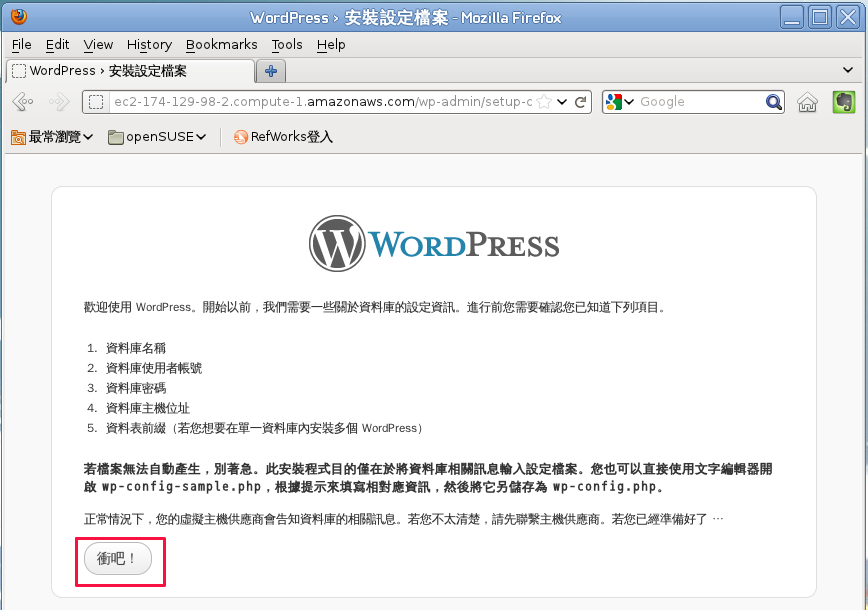Click the list item 資料庫名稱
The width and height of the screenshot is (868, 610).
pyautogui.click(x=136, y=348)
